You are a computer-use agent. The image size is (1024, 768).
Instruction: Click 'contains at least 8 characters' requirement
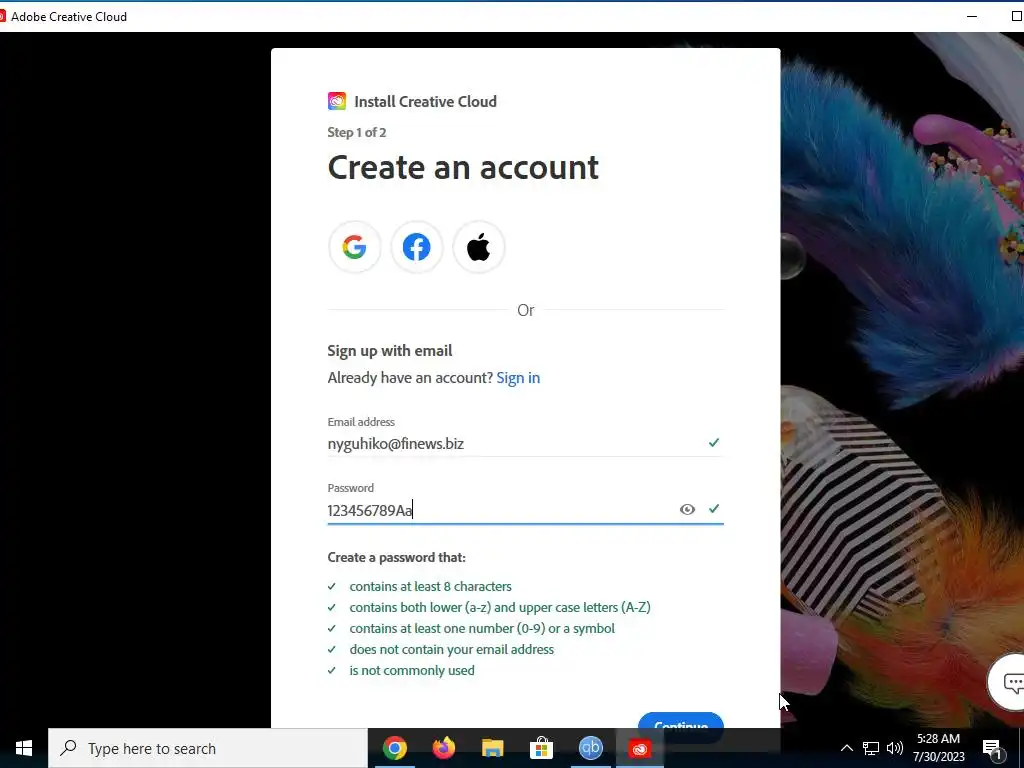[430, 586]
